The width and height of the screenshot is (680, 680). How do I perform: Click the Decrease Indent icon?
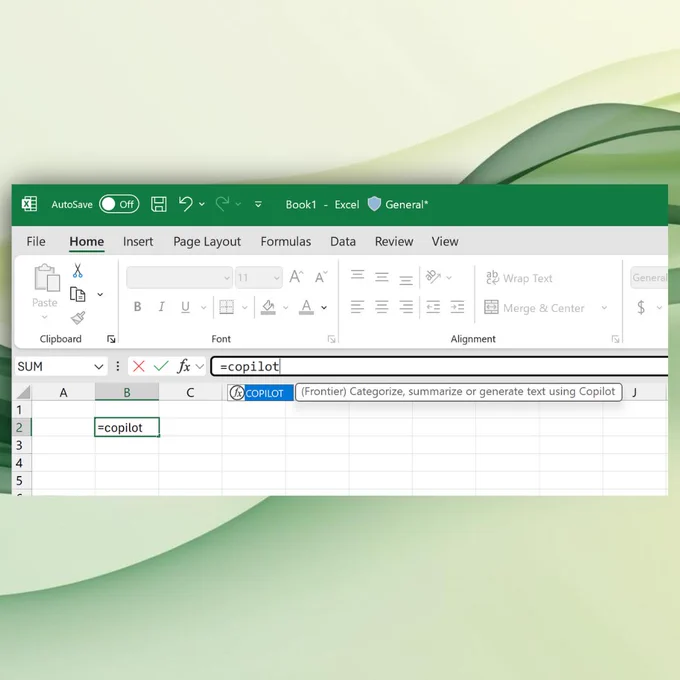coord(433,307)
